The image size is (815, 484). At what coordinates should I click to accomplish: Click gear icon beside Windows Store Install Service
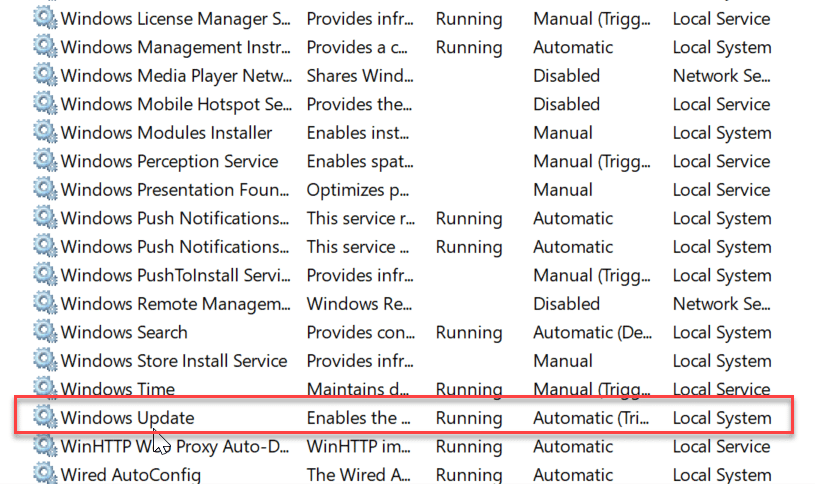45,360
